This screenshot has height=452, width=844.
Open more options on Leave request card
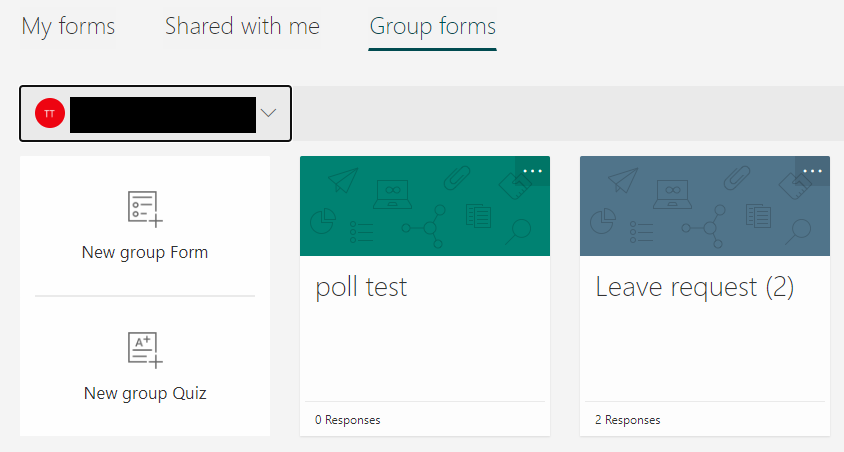pos(812,171)
